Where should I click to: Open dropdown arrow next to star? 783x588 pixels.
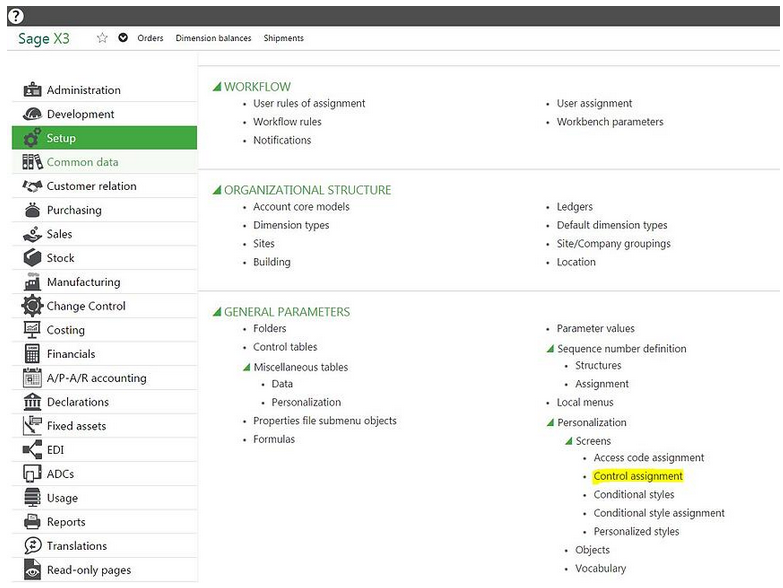pos(123,38)
